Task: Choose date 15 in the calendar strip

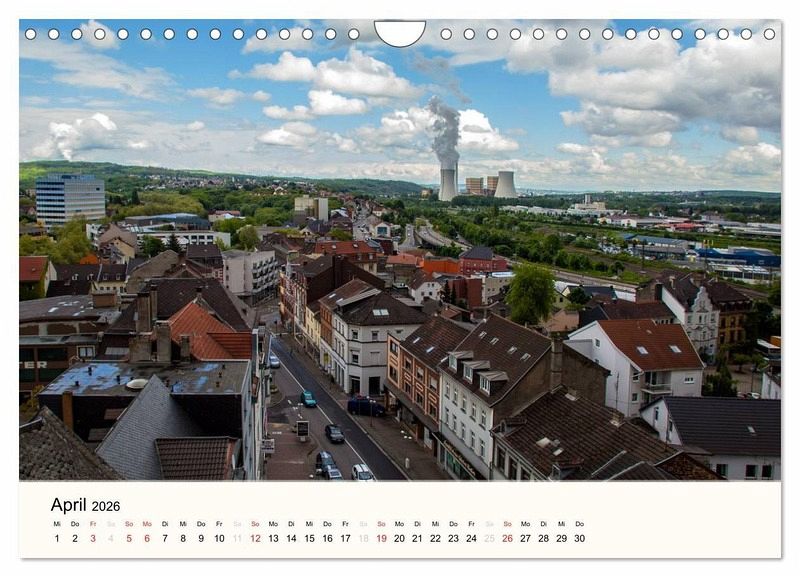Action: point(309,538)
